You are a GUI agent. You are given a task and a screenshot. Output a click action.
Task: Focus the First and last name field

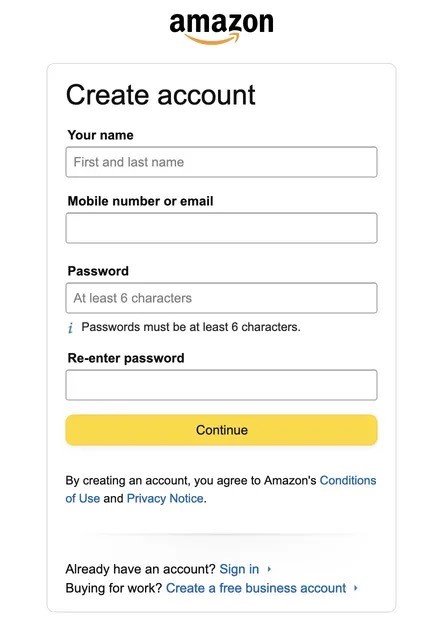click(221, 162)
